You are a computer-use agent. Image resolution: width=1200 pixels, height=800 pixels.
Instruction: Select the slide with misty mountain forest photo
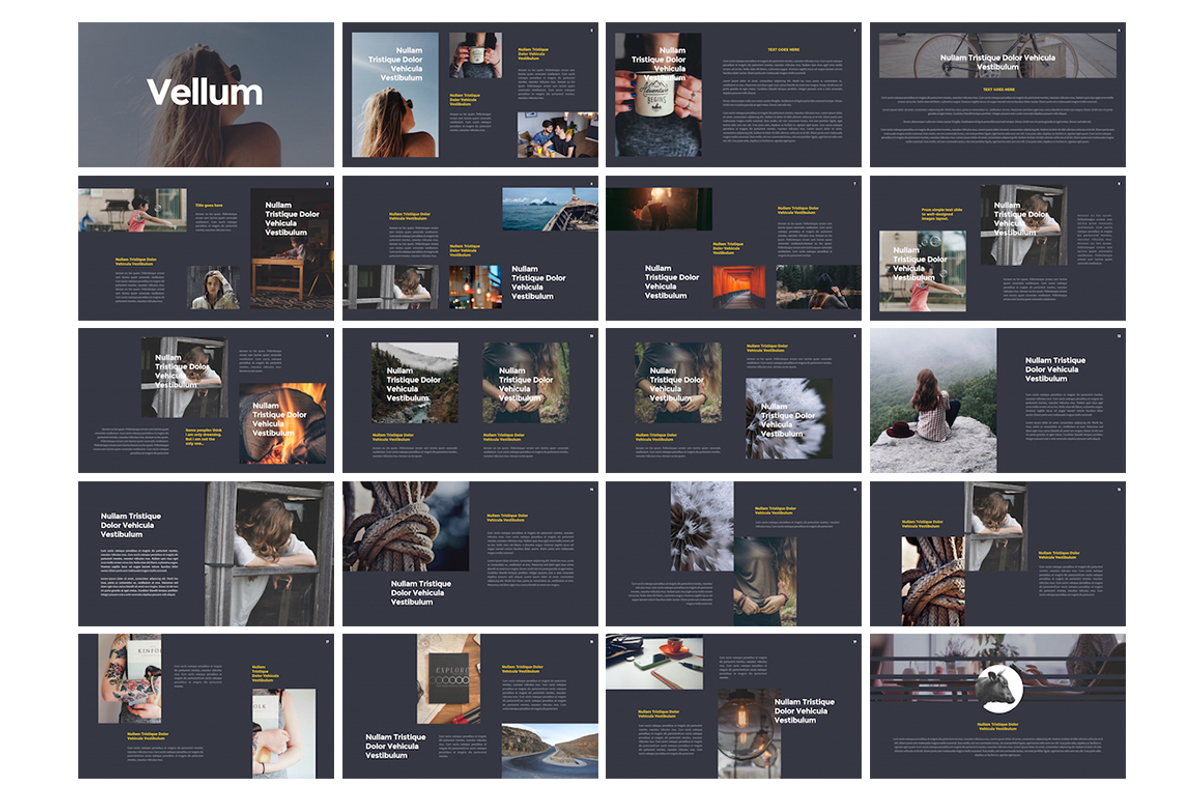point(470,401)
